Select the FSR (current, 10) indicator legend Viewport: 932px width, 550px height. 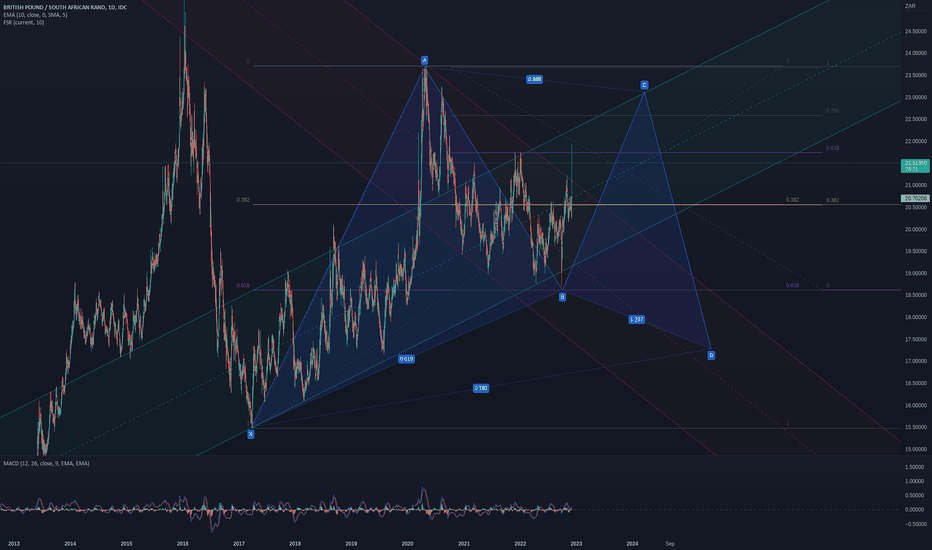[x=24, y=23]
